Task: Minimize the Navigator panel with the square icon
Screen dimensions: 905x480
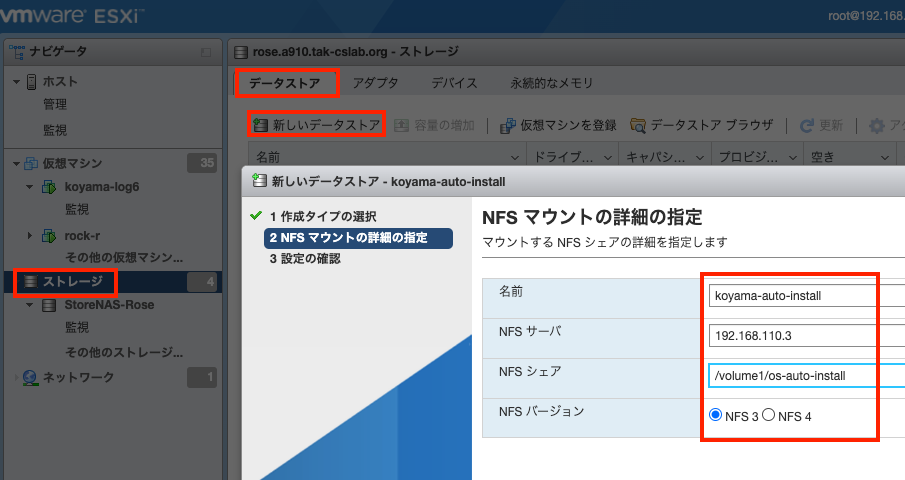Action: (206, 52)
